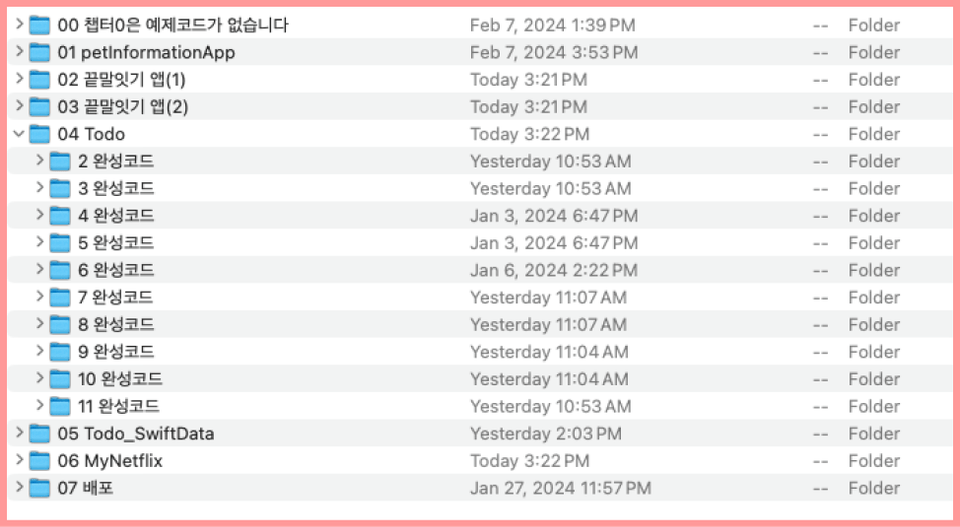The image size is (960, 527).
Task: Expand the 11 완성코드 subfolder
Action: 39,405
